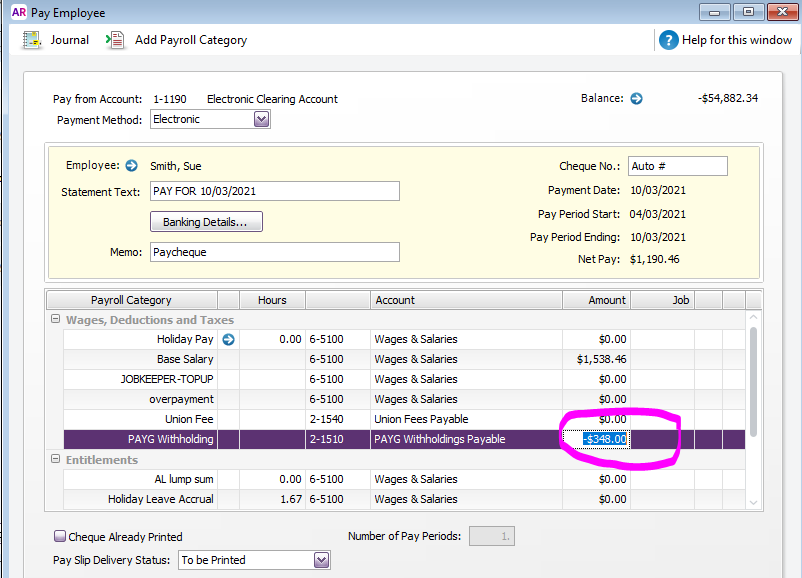Toggle Cheque Already Printed checkbox
Screen dimensions: 802x578
coord(60,537)
